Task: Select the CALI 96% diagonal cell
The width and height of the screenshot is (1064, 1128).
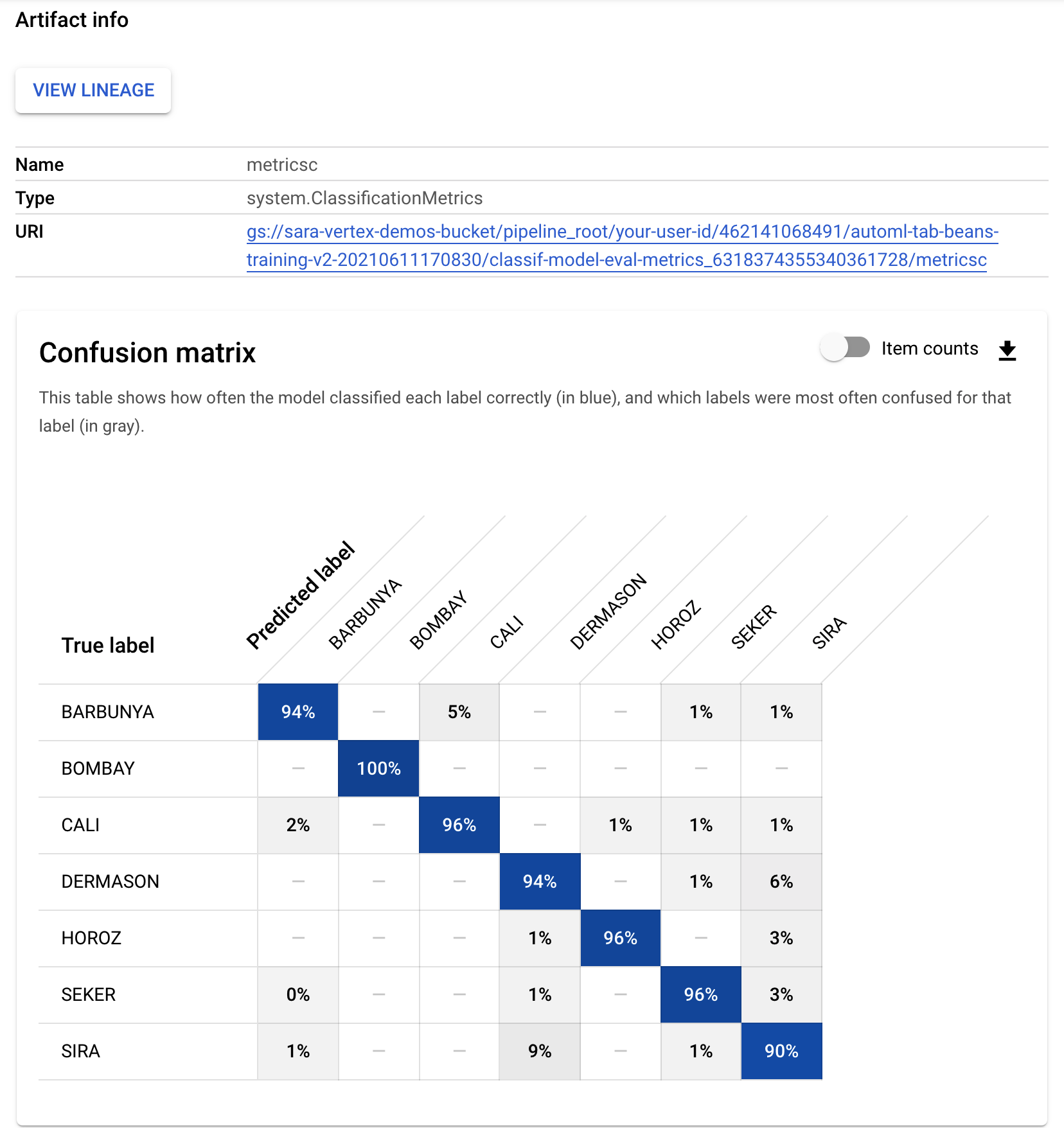Action: tap(459, 825)
